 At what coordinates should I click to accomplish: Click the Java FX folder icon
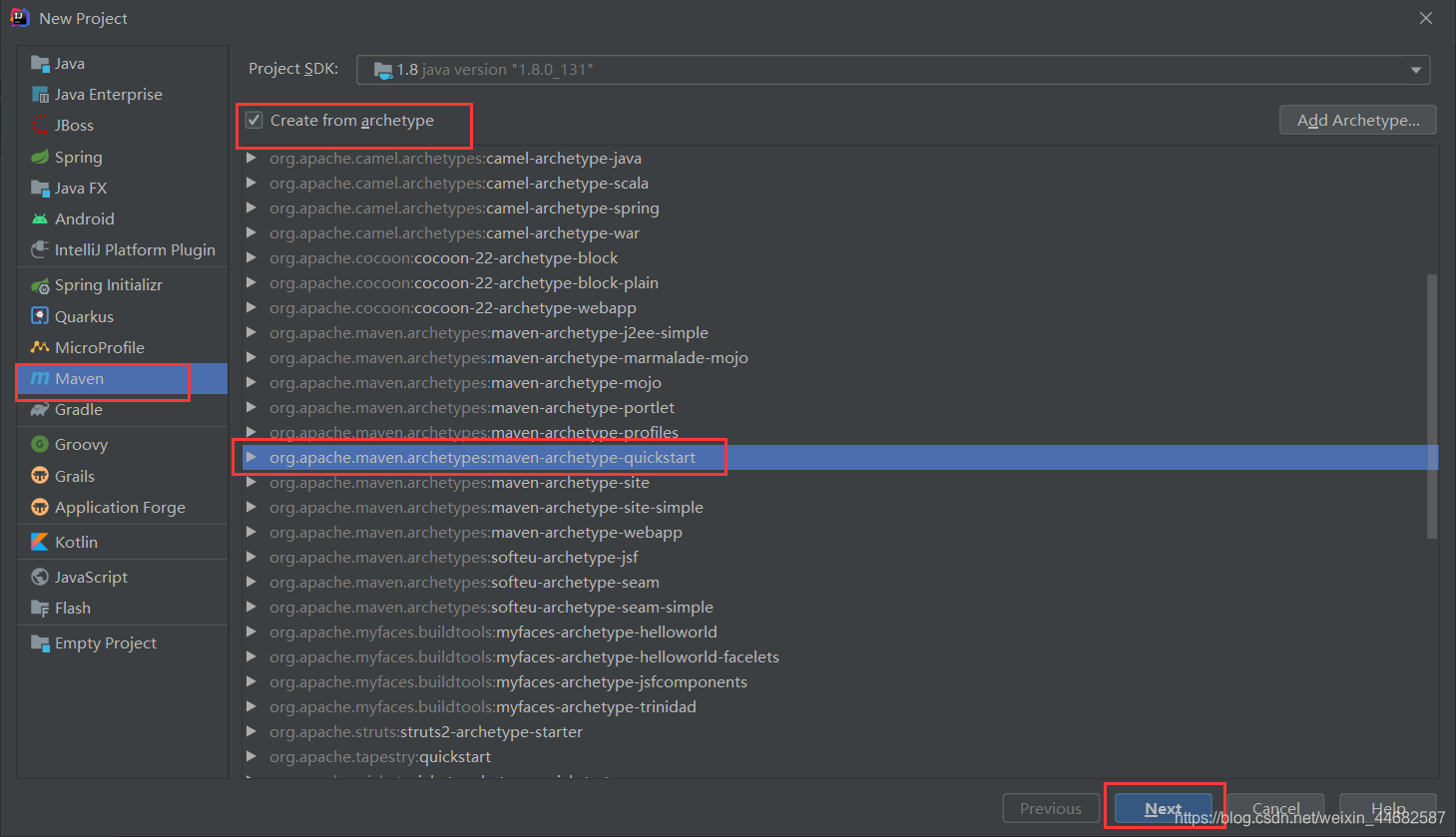(40, 188)
